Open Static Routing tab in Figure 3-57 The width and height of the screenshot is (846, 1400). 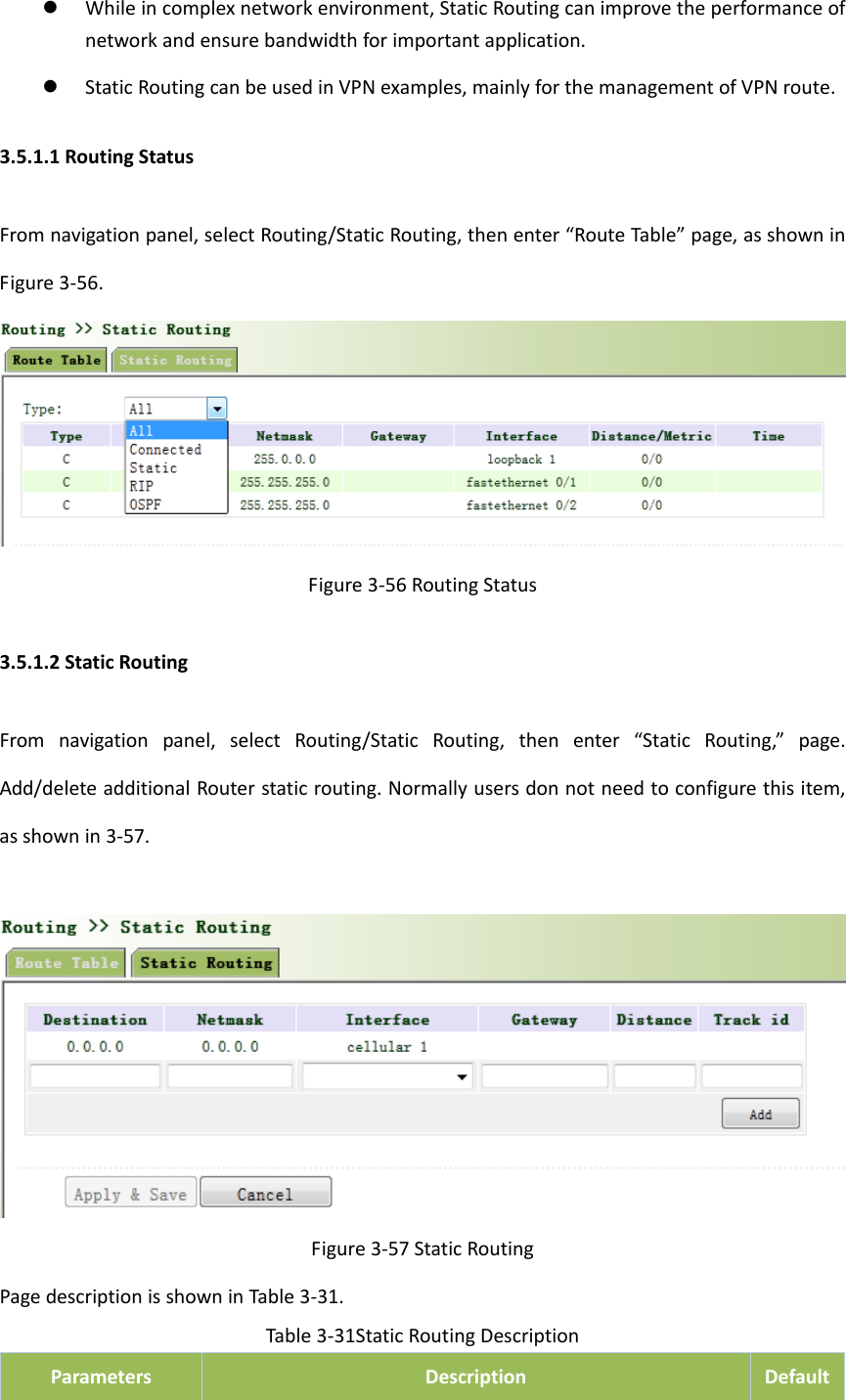(x=205, y=963)
